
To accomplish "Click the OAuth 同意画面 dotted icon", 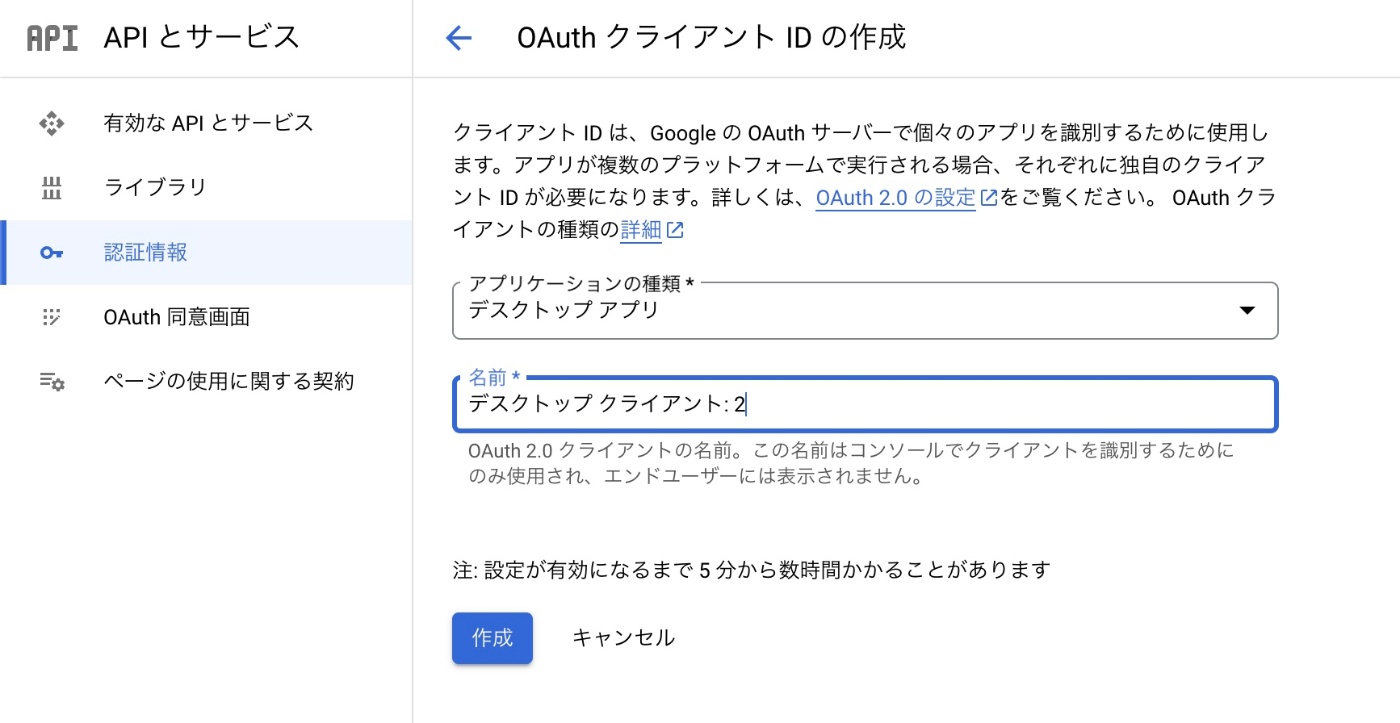I will (51, 317).
